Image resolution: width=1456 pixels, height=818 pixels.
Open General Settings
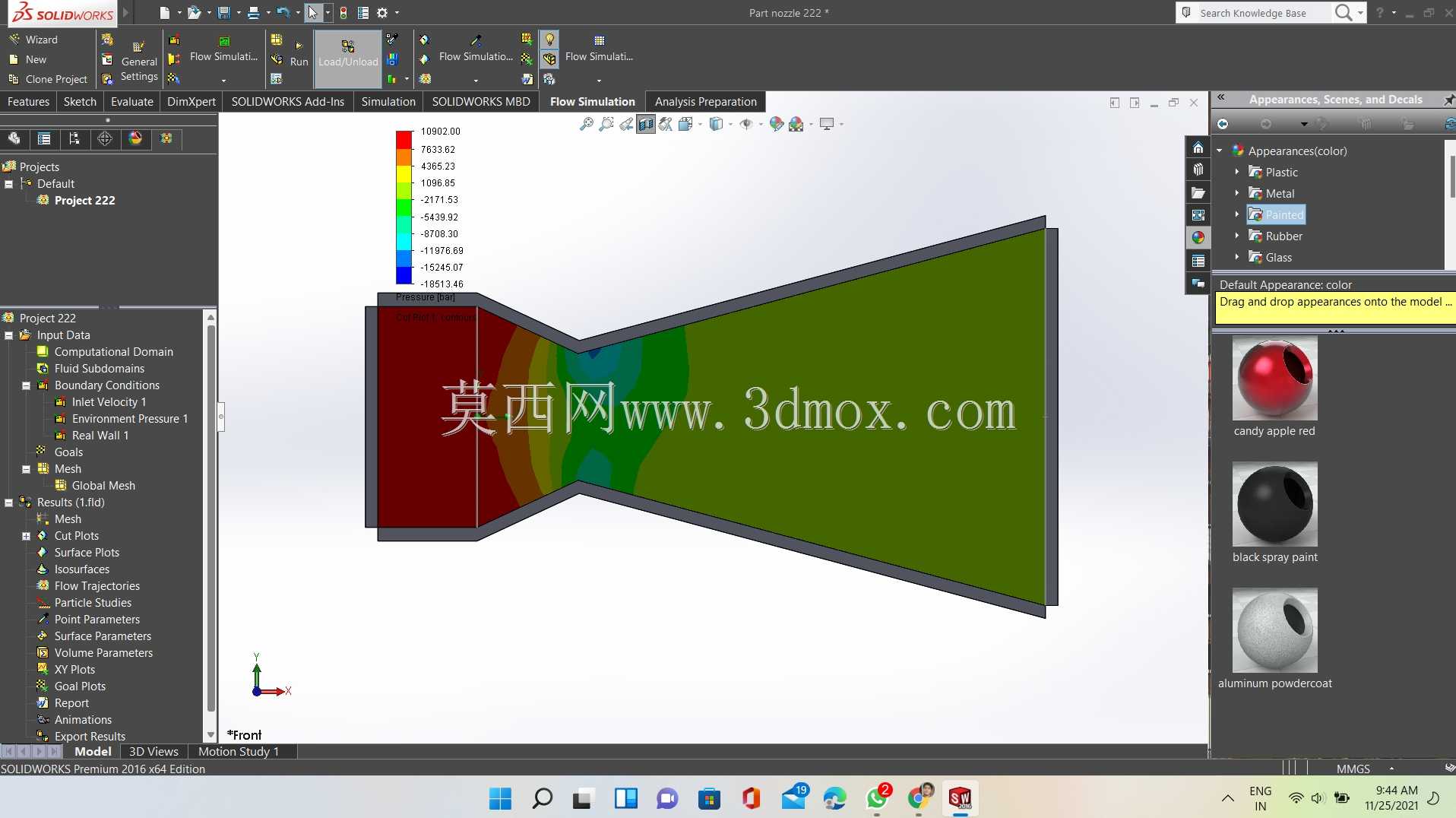tap(139, 62)
